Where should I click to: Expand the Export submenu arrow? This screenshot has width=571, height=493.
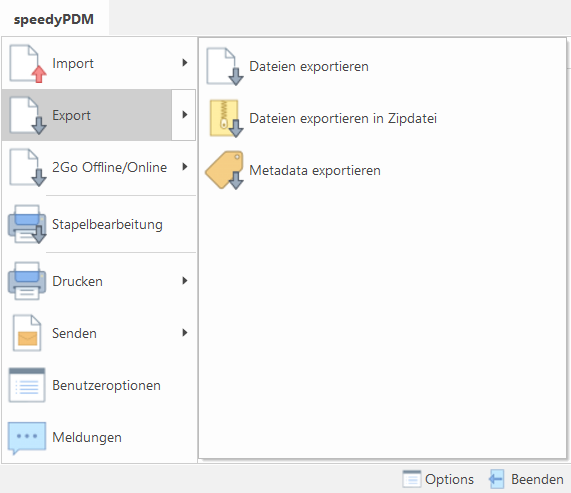(x=185, y=115)
